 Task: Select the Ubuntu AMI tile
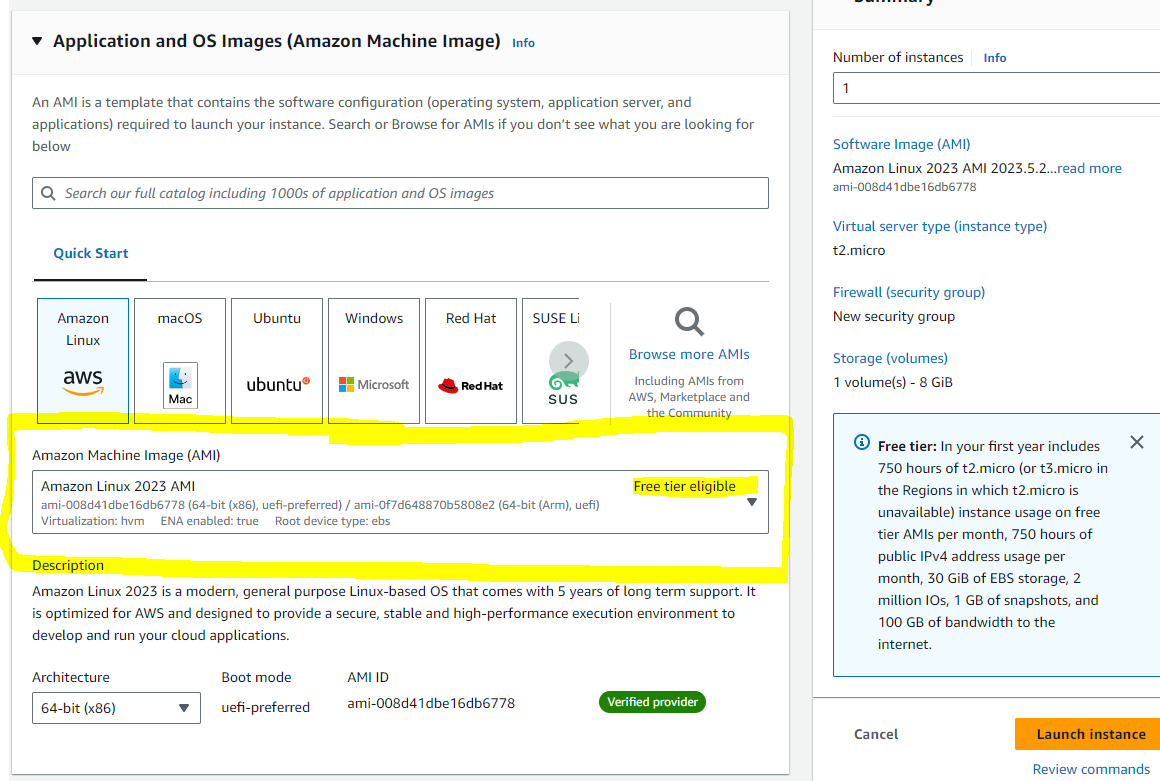click(x=277, y=360)
